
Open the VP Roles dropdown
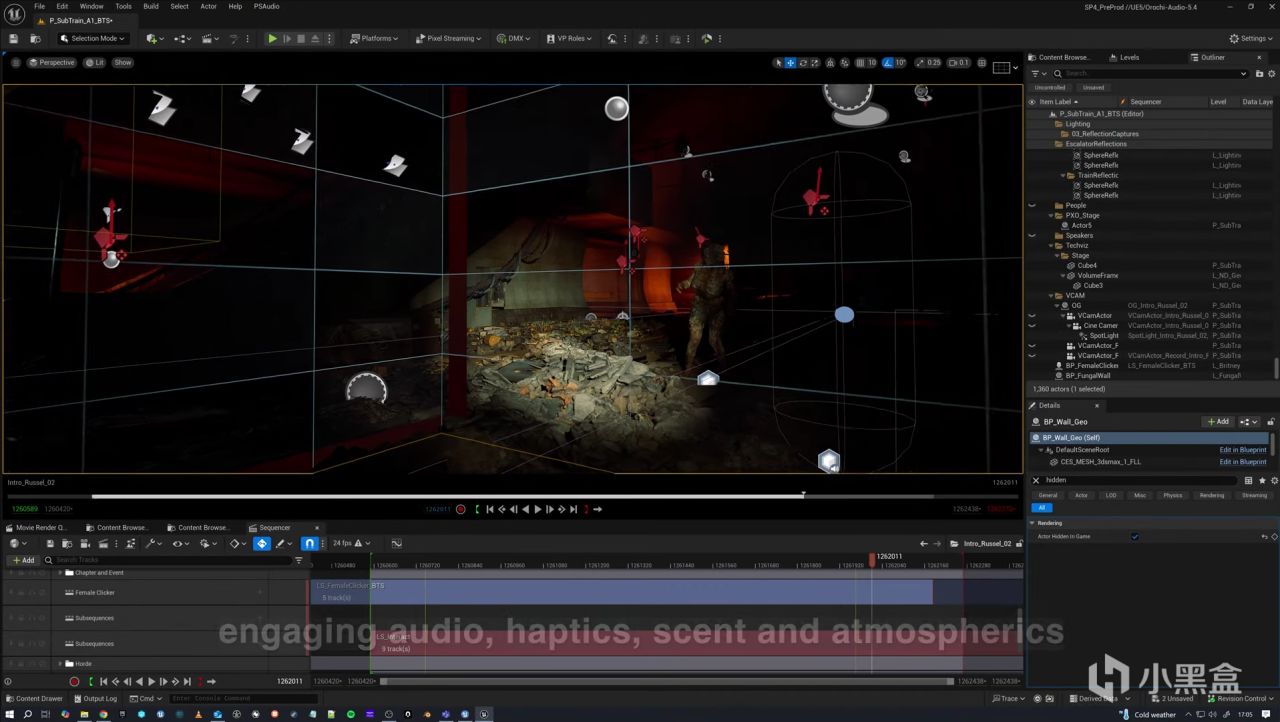[569, 38]
